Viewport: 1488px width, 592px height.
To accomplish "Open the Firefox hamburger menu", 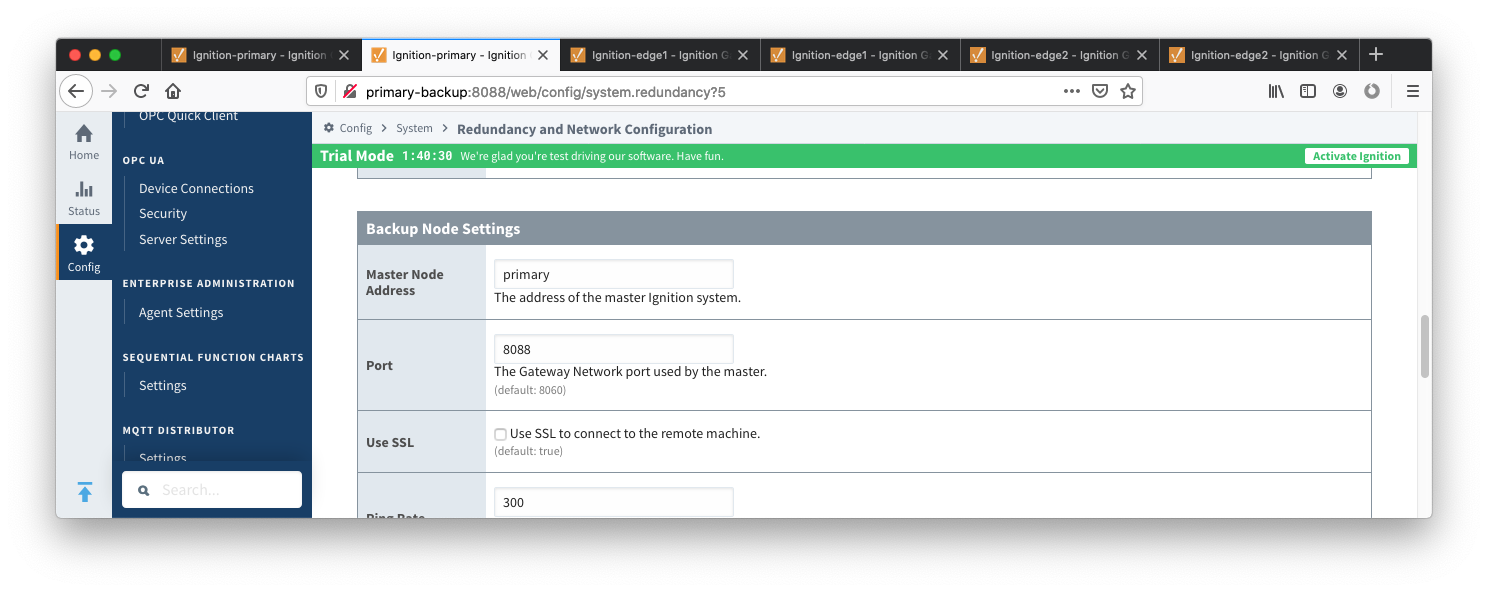I will click(1413, 91).
